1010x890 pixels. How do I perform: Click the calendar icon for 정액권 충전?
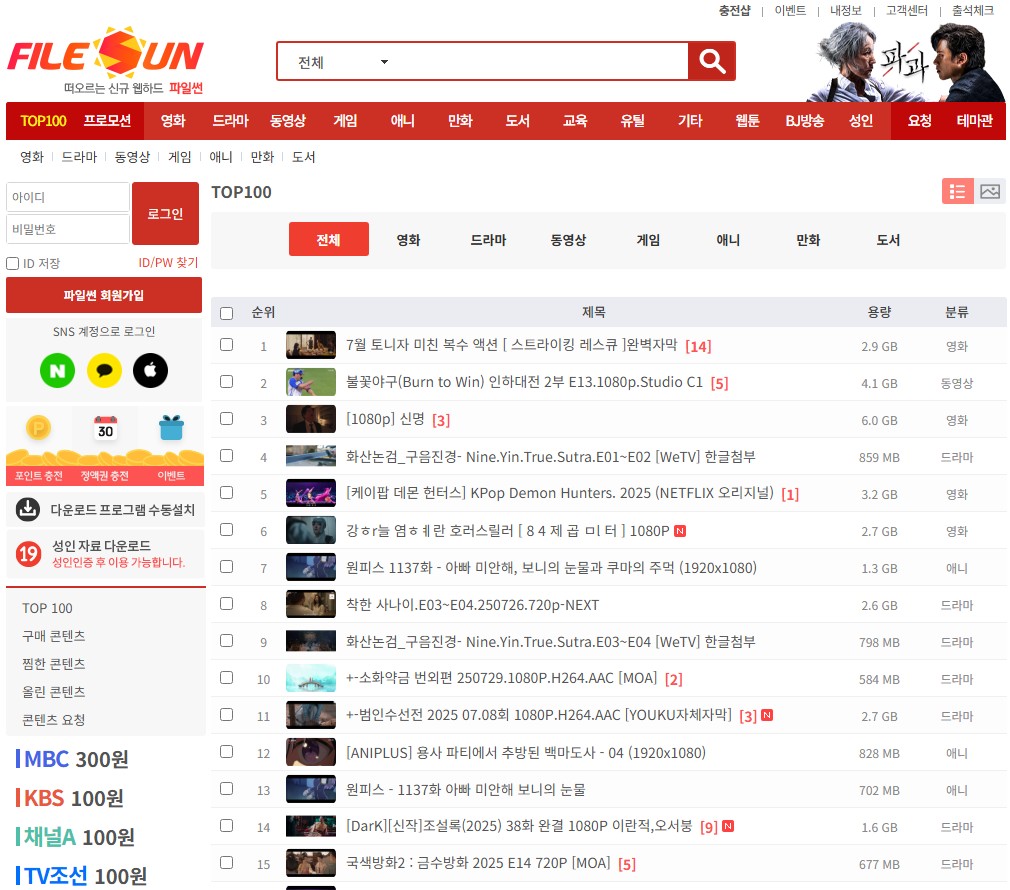point(105,428)
